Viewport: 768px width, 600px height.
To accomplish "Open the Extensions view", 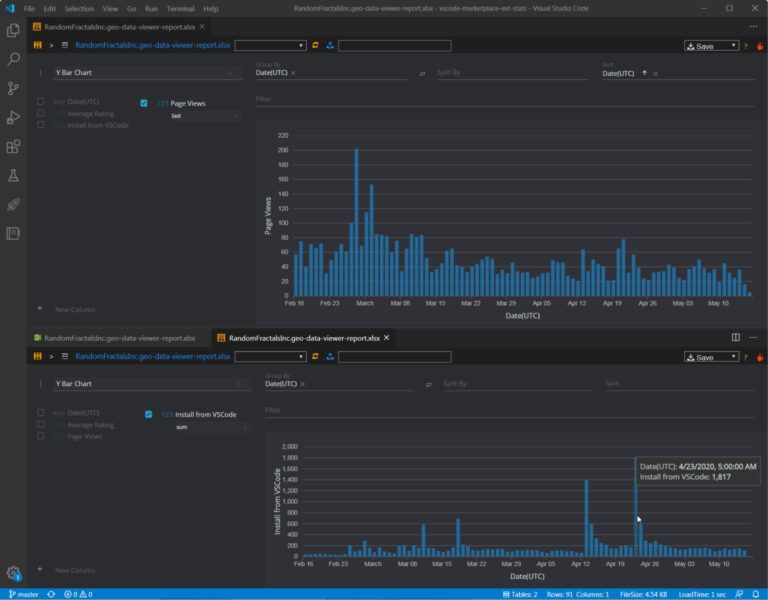I will pyautogui.click(x=13, y=146).
